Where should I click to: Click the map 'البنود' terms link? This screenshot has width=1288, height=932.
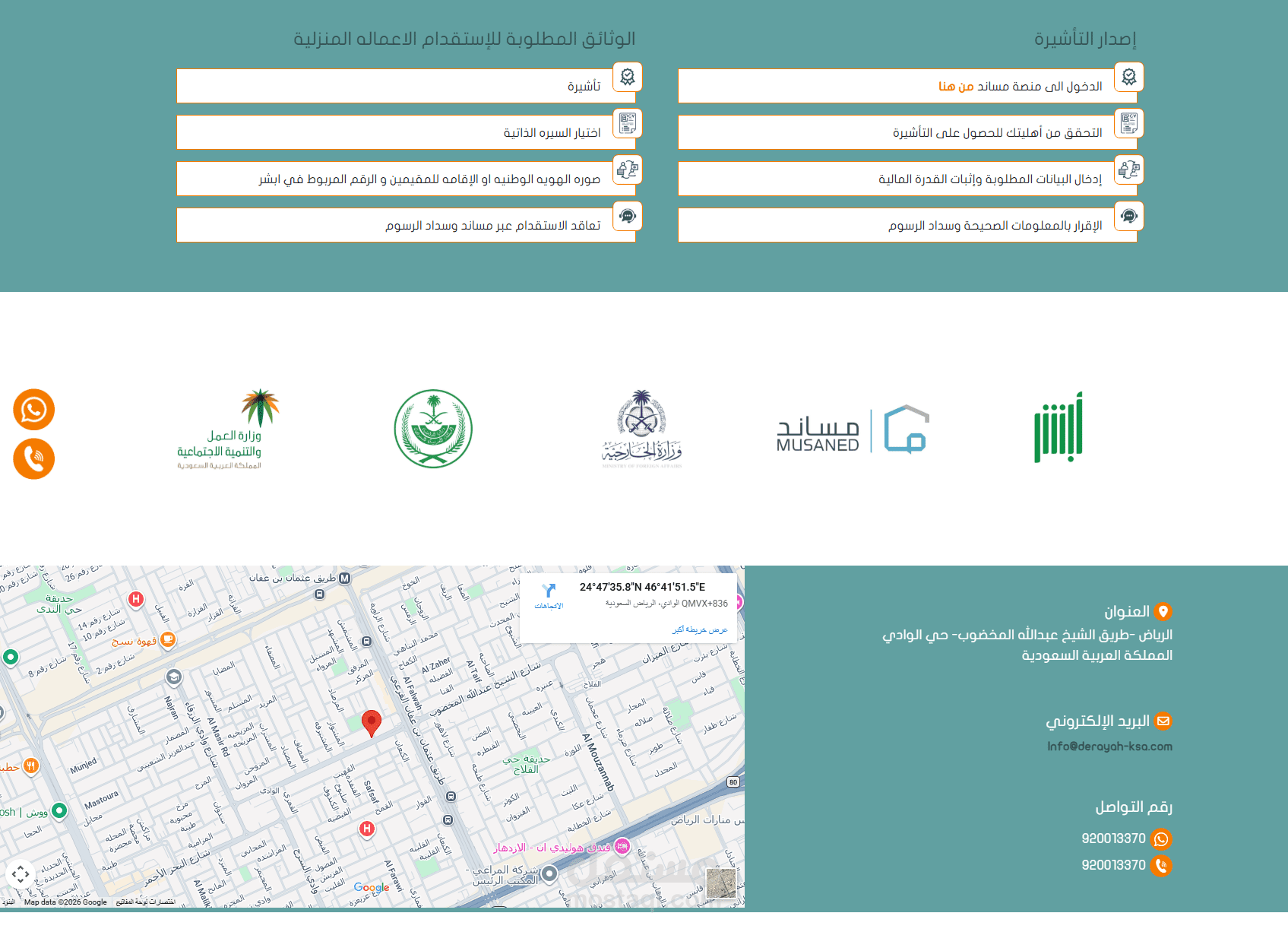point(8,902)
